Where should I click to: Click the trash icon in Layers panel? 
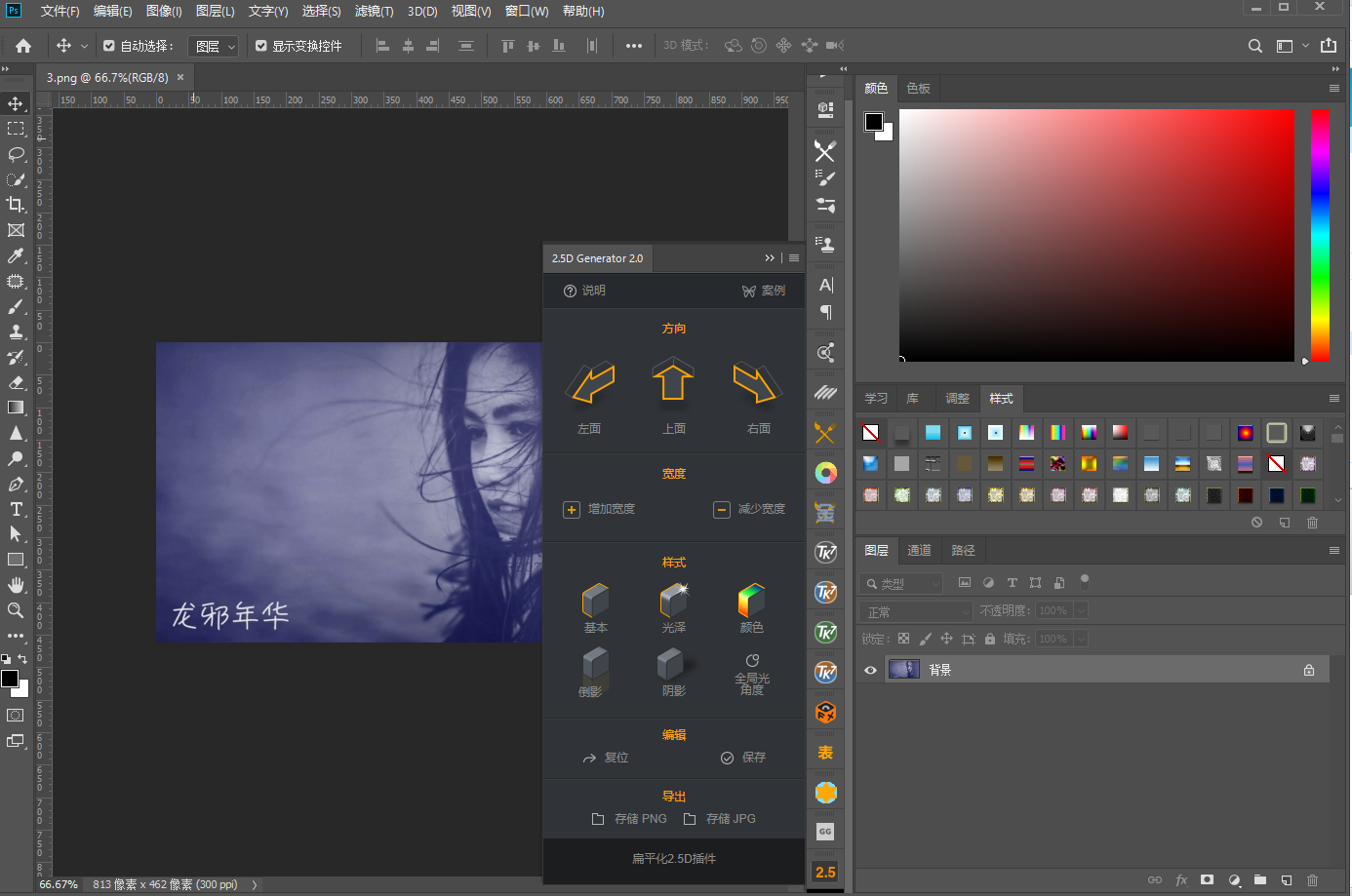tap(1312, 880)
